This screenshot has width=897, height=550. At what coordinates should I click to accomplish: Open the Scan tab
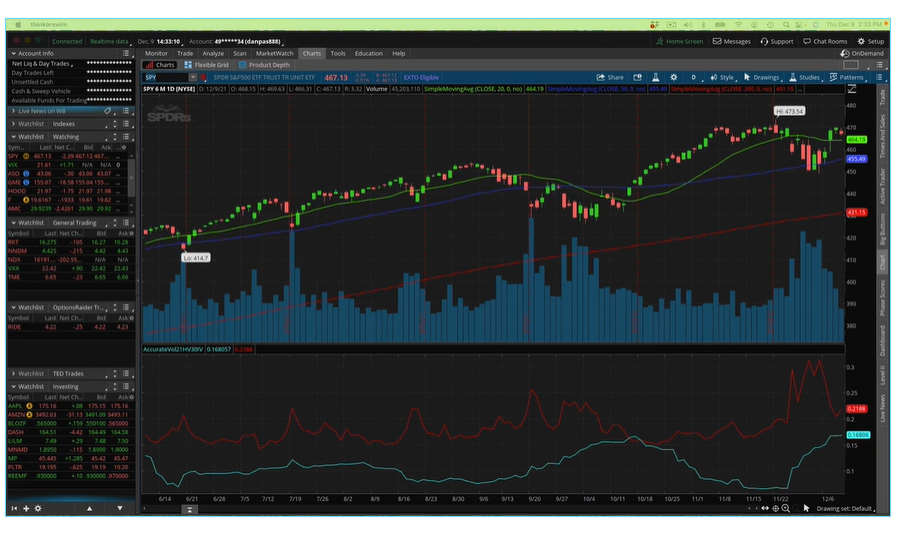[240, 53]
